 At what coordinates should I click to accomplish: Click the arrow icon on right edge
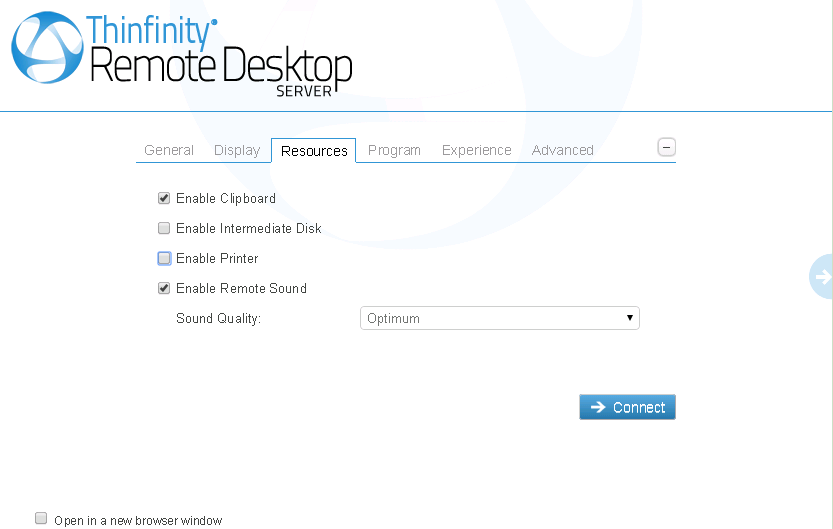822,277
